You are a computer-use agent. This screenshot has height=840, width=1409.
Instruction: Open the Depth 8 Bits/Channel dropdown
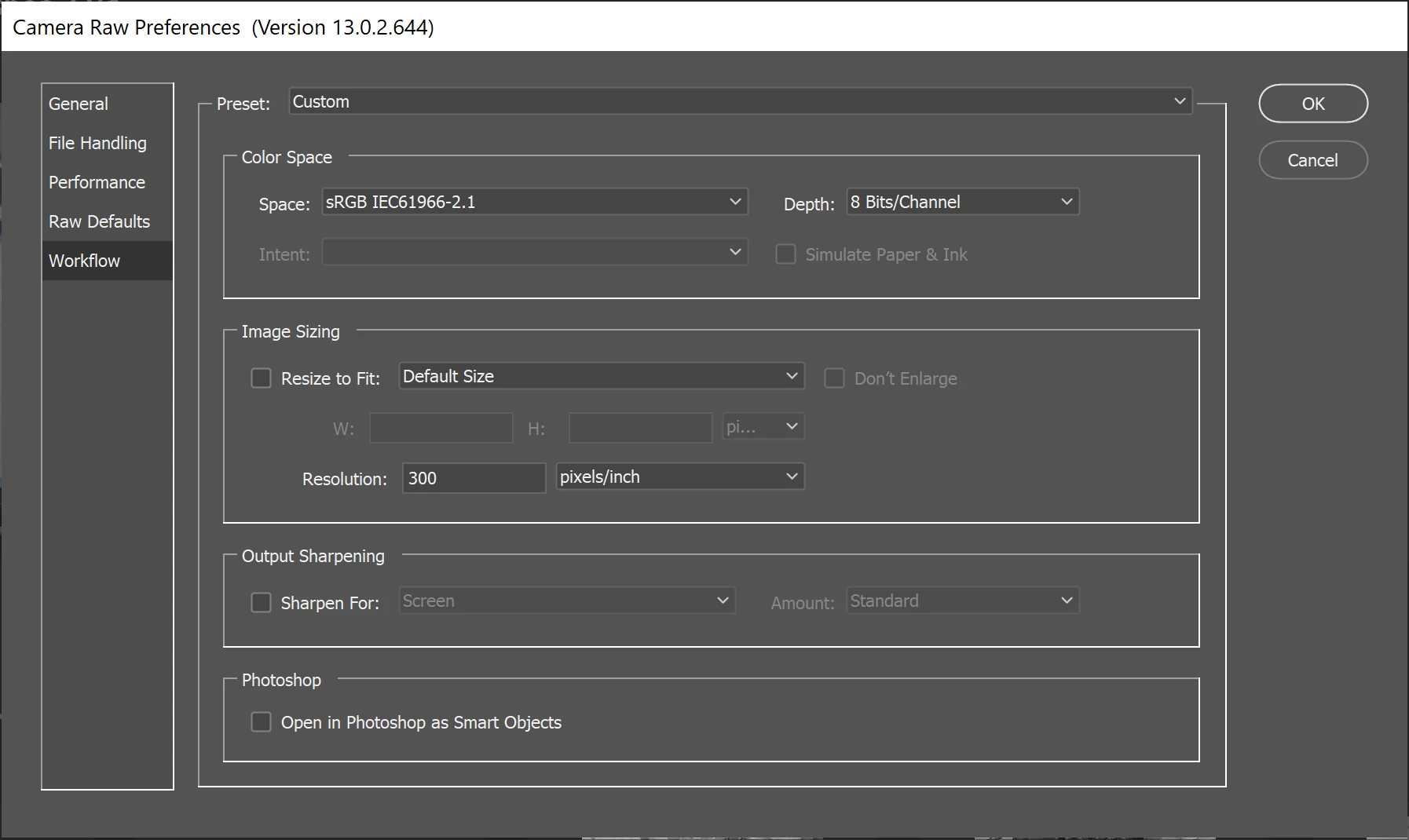[963, 202]
